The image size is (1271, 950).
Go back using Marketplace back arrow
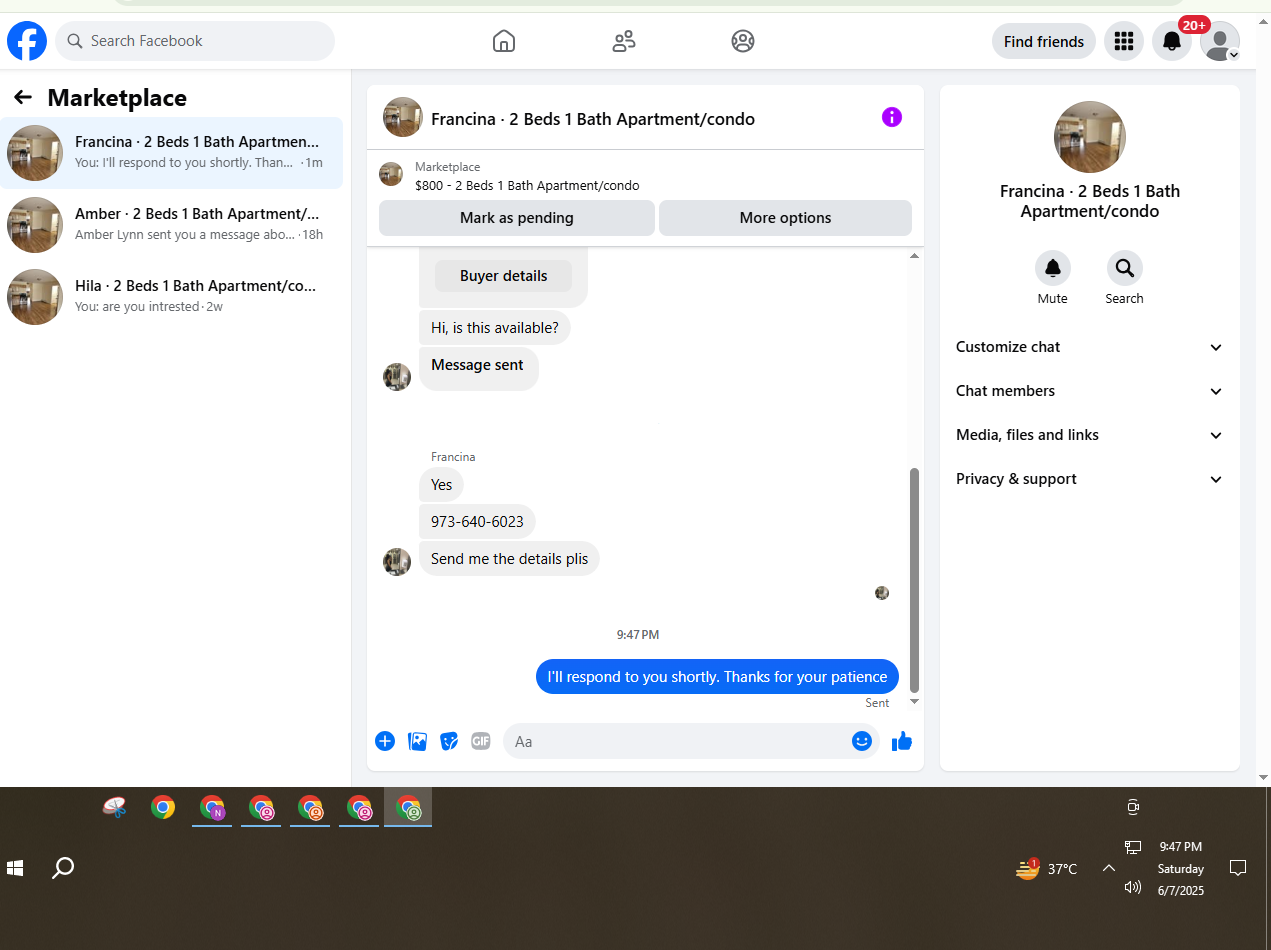click(23, 97)
